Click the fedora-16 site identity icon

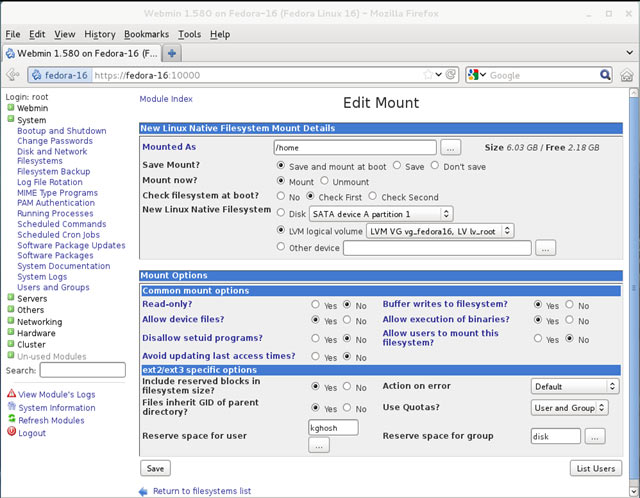37,75
